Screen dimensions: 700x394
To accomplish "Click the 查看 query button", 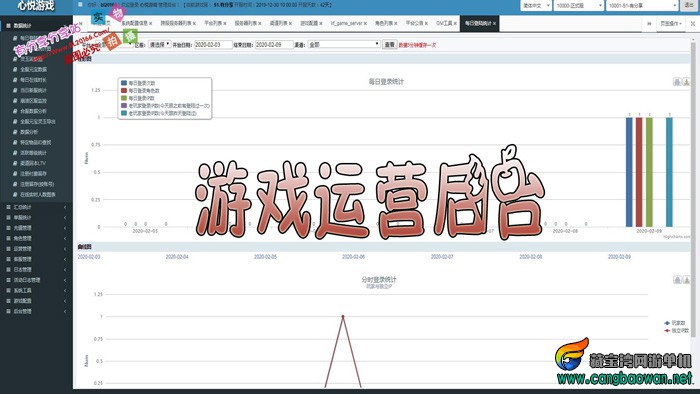I will point(389,45).
